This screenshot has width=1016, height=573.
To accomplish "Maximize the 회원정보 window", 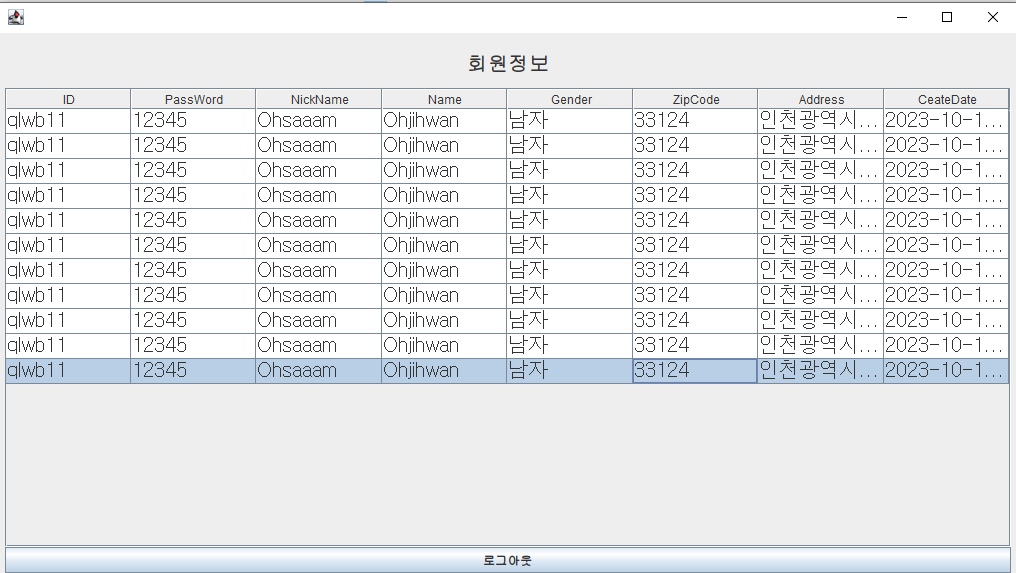I will click(947, 18).
